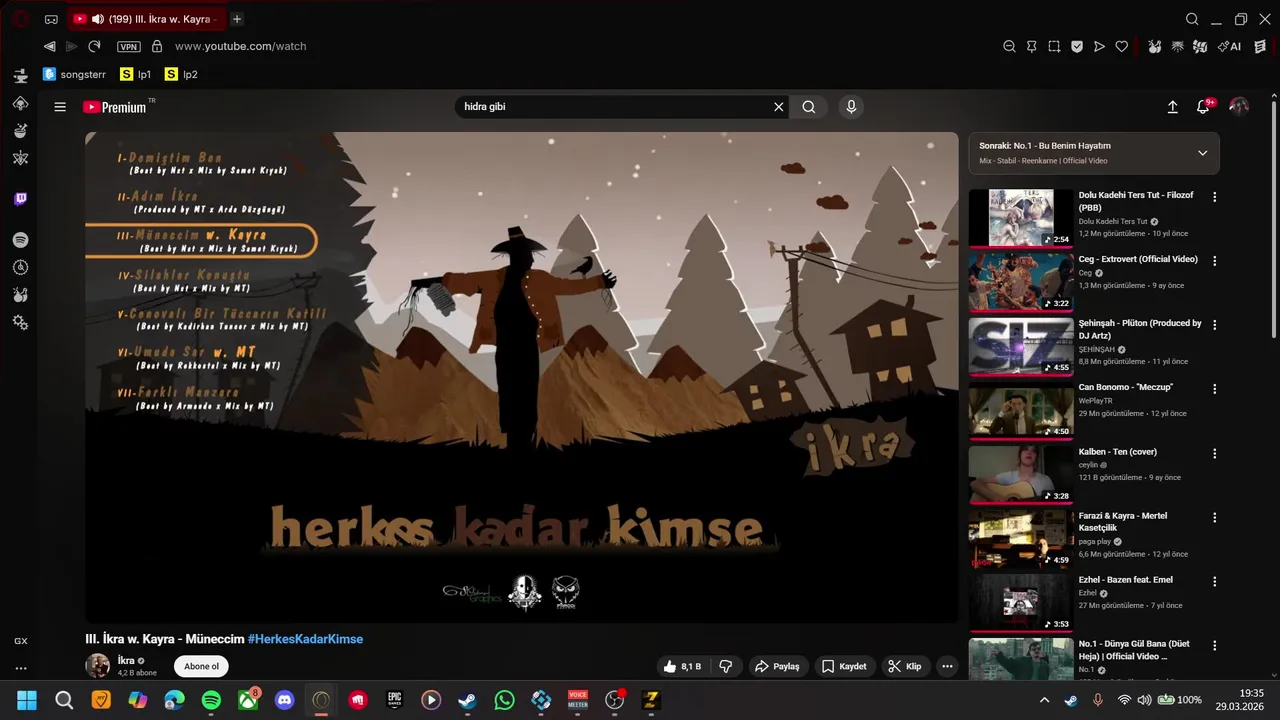The width and height of the screenshot is (1280, 720).
Task: Play Şehinşah - Plüton recommended video title
Action: pyautogui.click(x=1140, y=329)
